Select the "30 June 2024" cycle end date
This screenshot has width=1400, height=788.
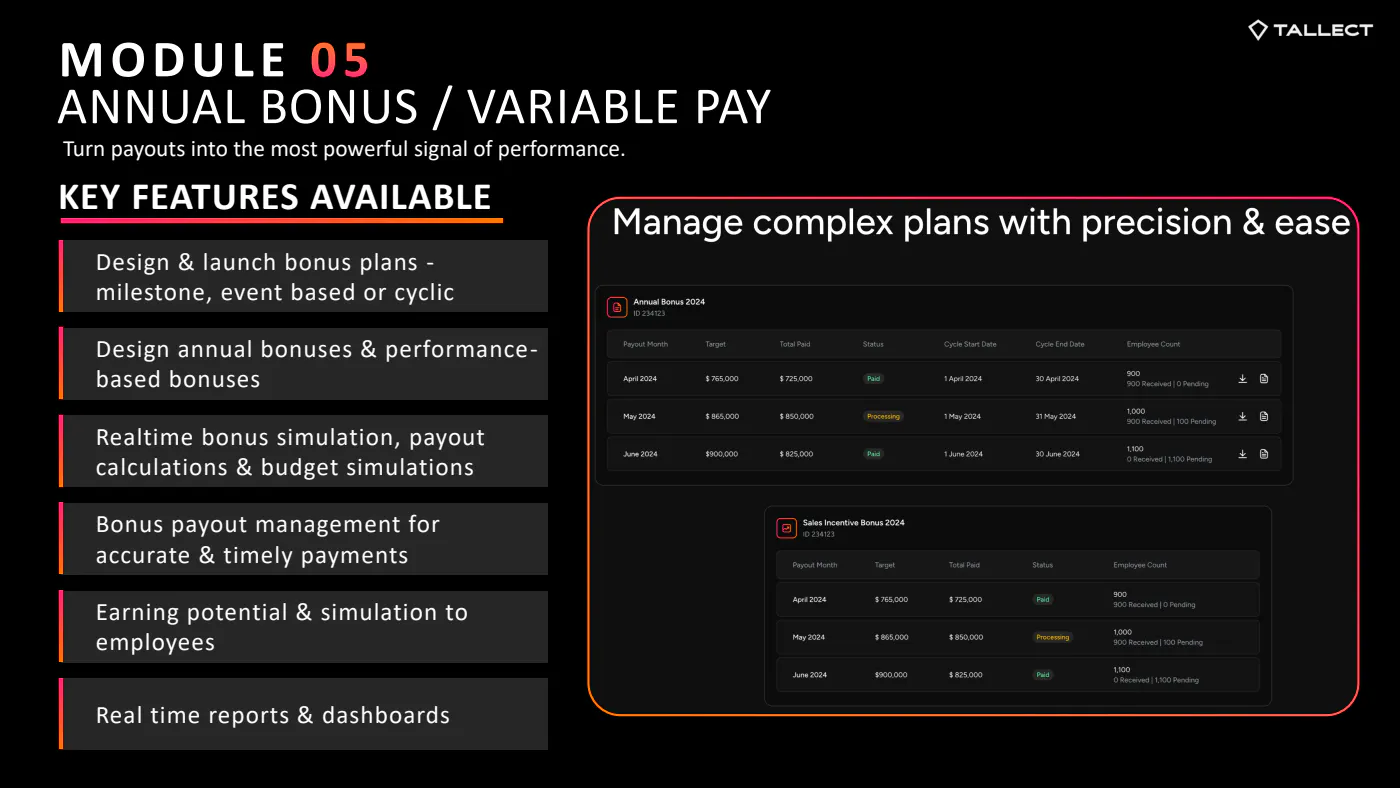(x=1058, y=454)
